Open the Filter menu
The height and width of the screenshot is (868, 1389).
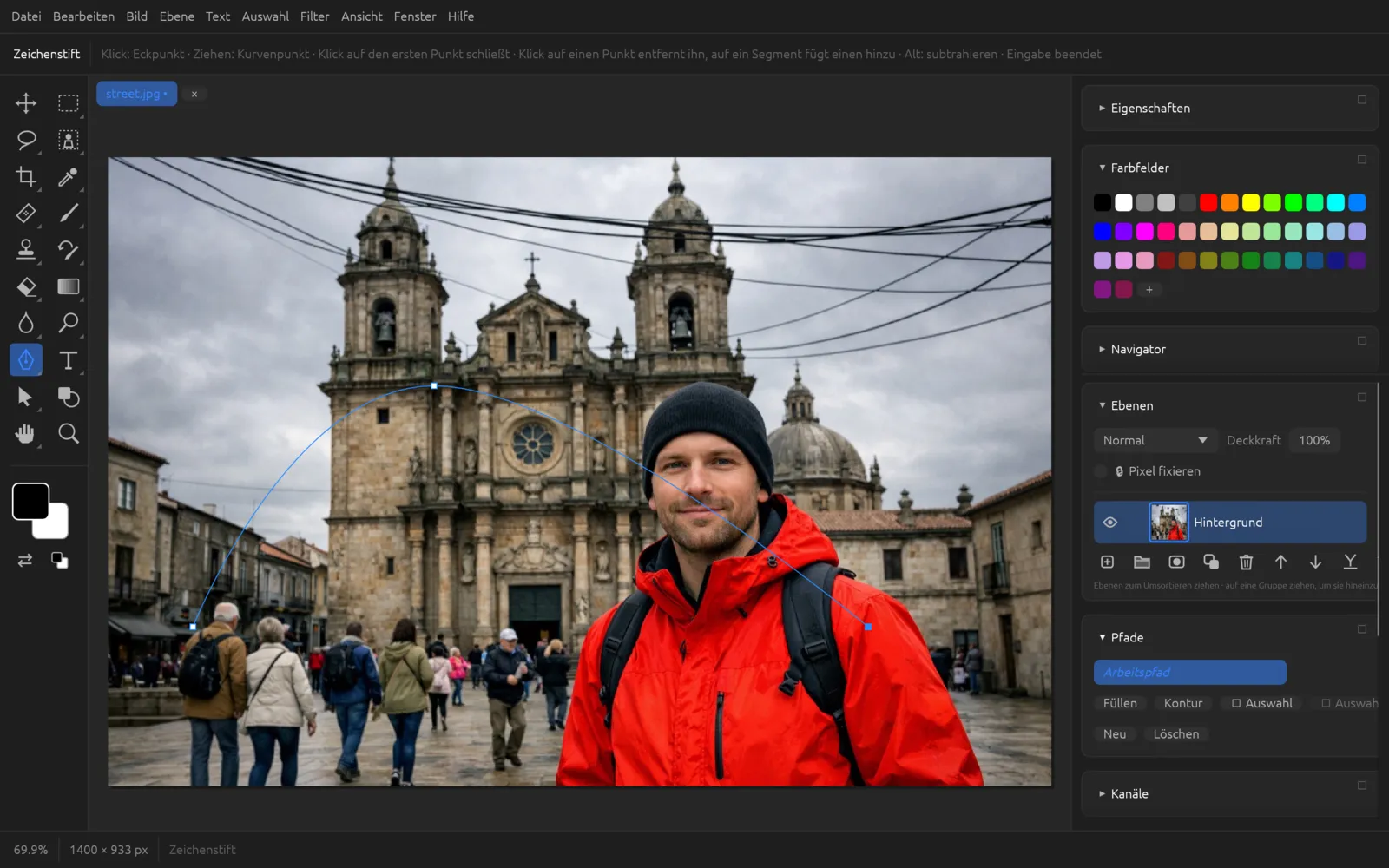coord(314,16)
